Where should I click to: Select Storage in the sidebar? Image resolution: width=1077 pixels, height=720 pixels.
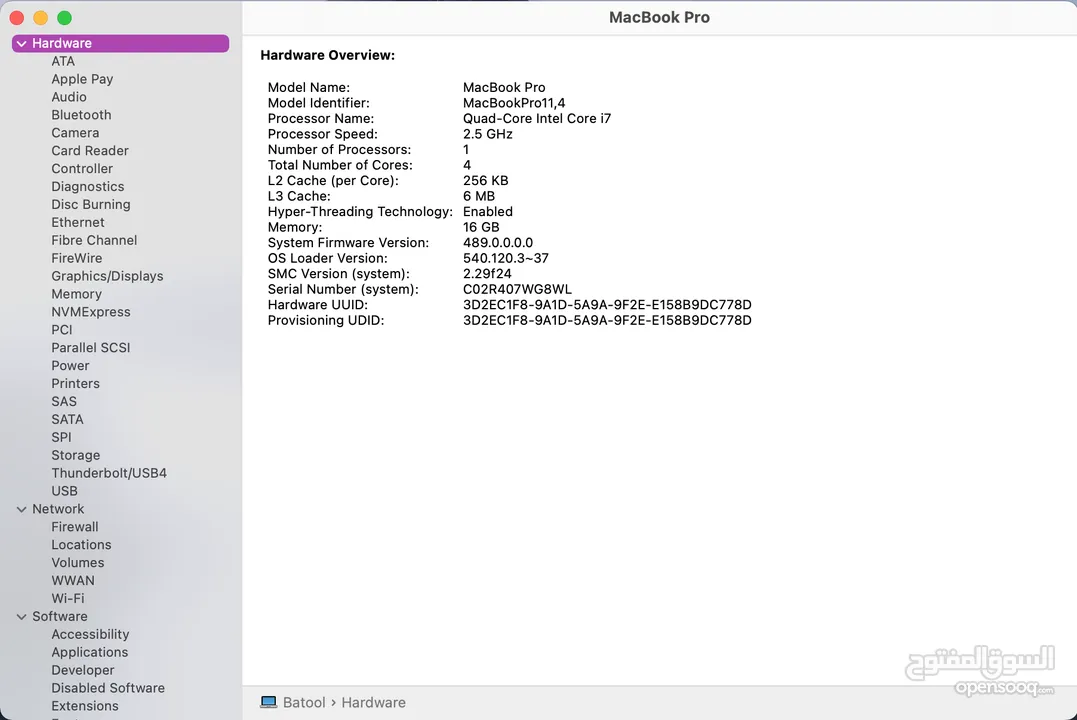pyautogui.click(x=76, y=454)
